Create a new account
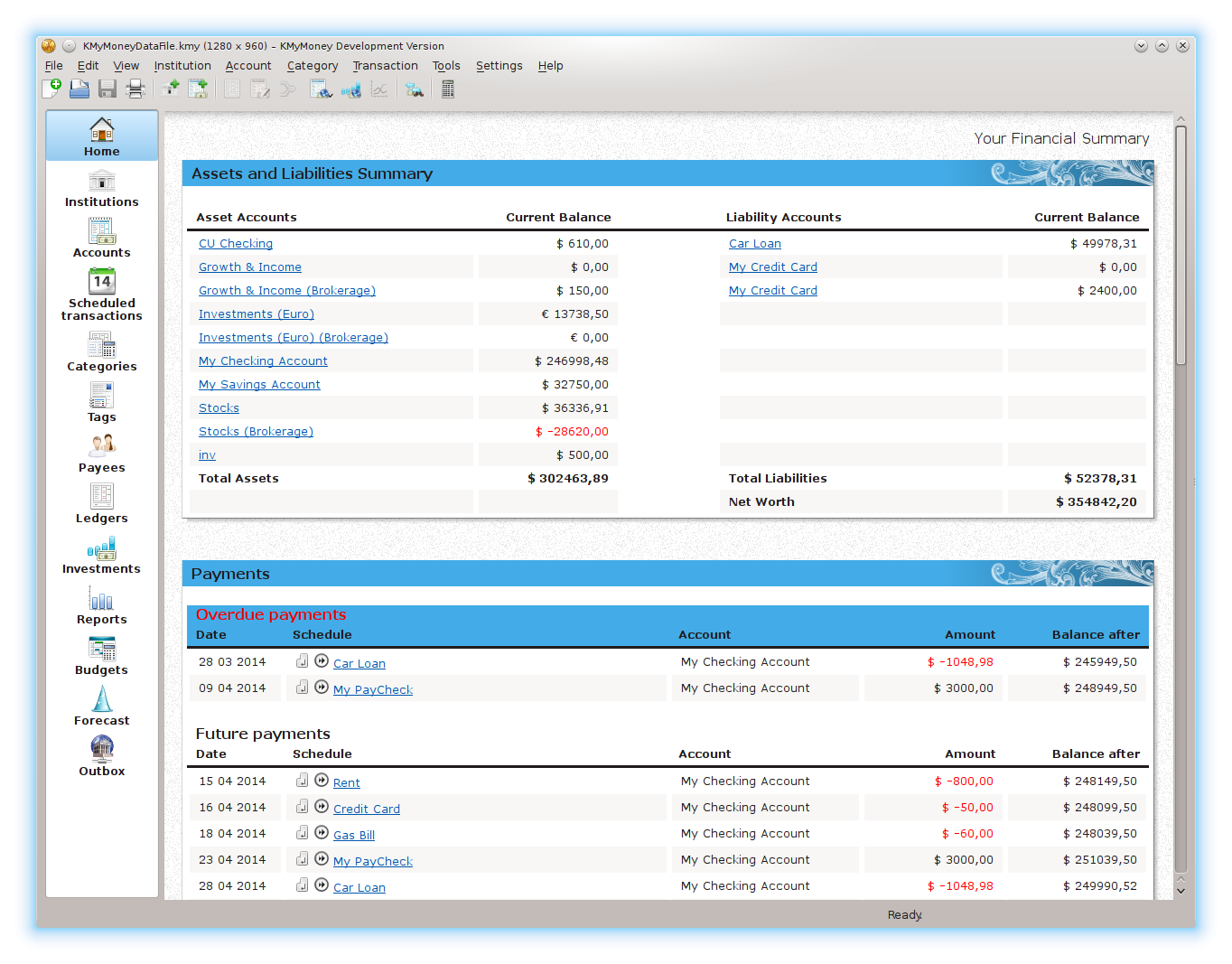This screenshot has width=1232, height=964. click(199, 88)
